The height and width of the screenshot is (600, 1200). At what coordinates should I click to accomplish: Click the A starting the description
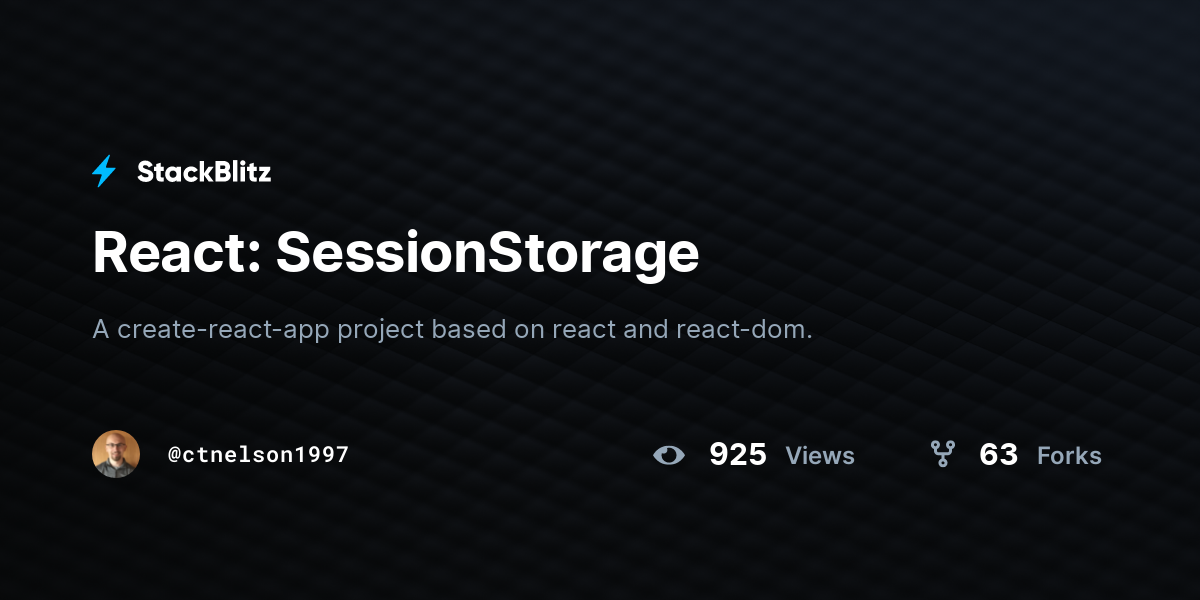(101, 329)
